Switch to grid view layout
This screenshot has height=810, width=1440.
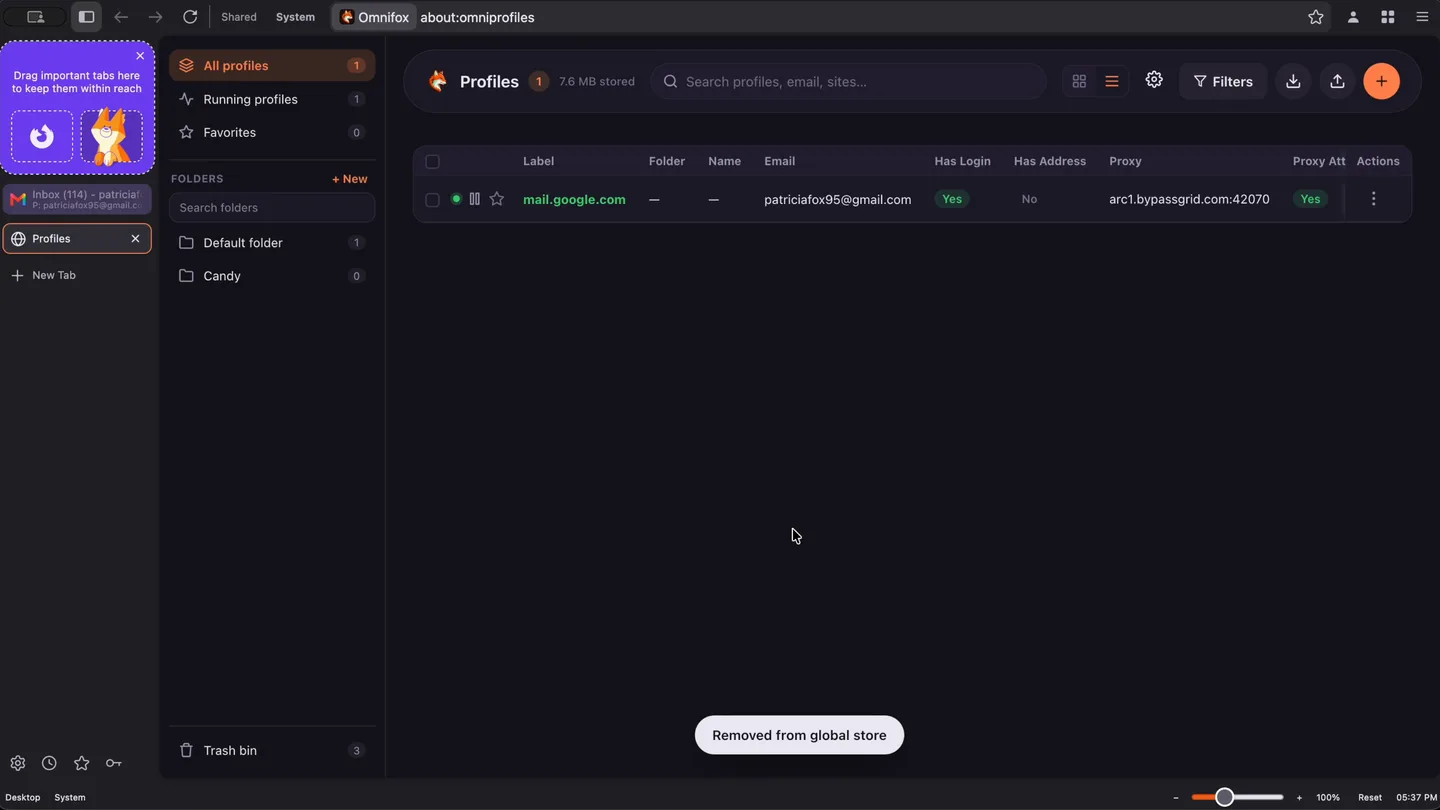pyautogui.click(x=1079, y=82)
